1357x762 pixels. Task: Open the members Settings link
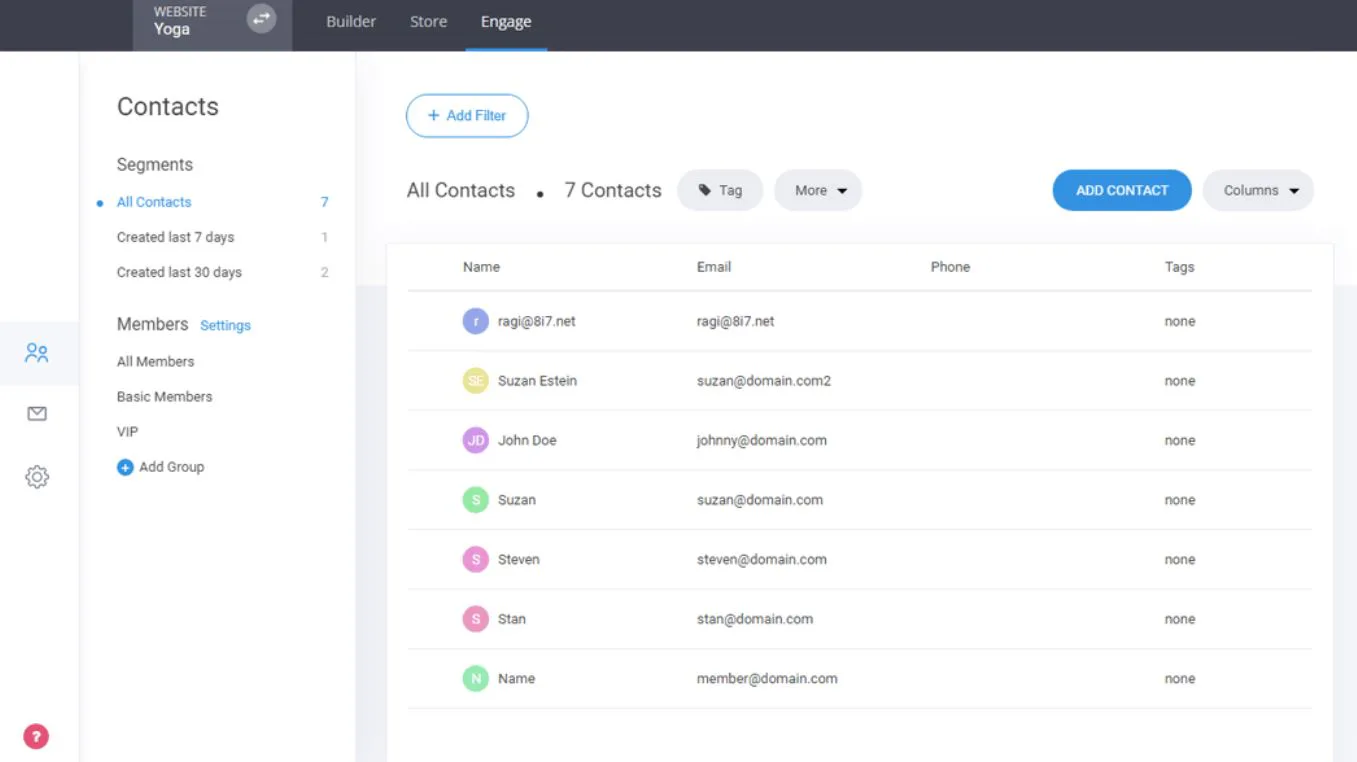[x=225, y=326]
